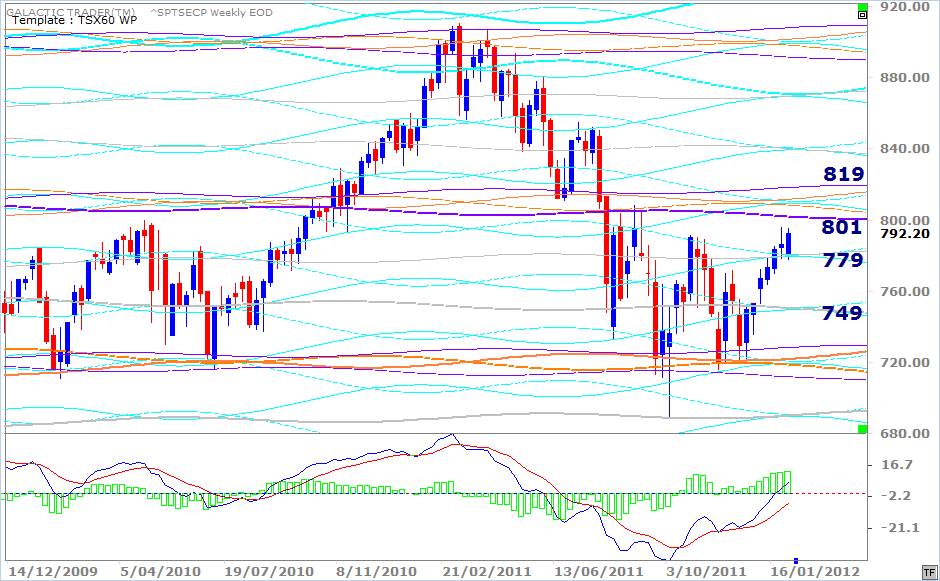Click the green square beside the 680.00 label

[863, 429]
